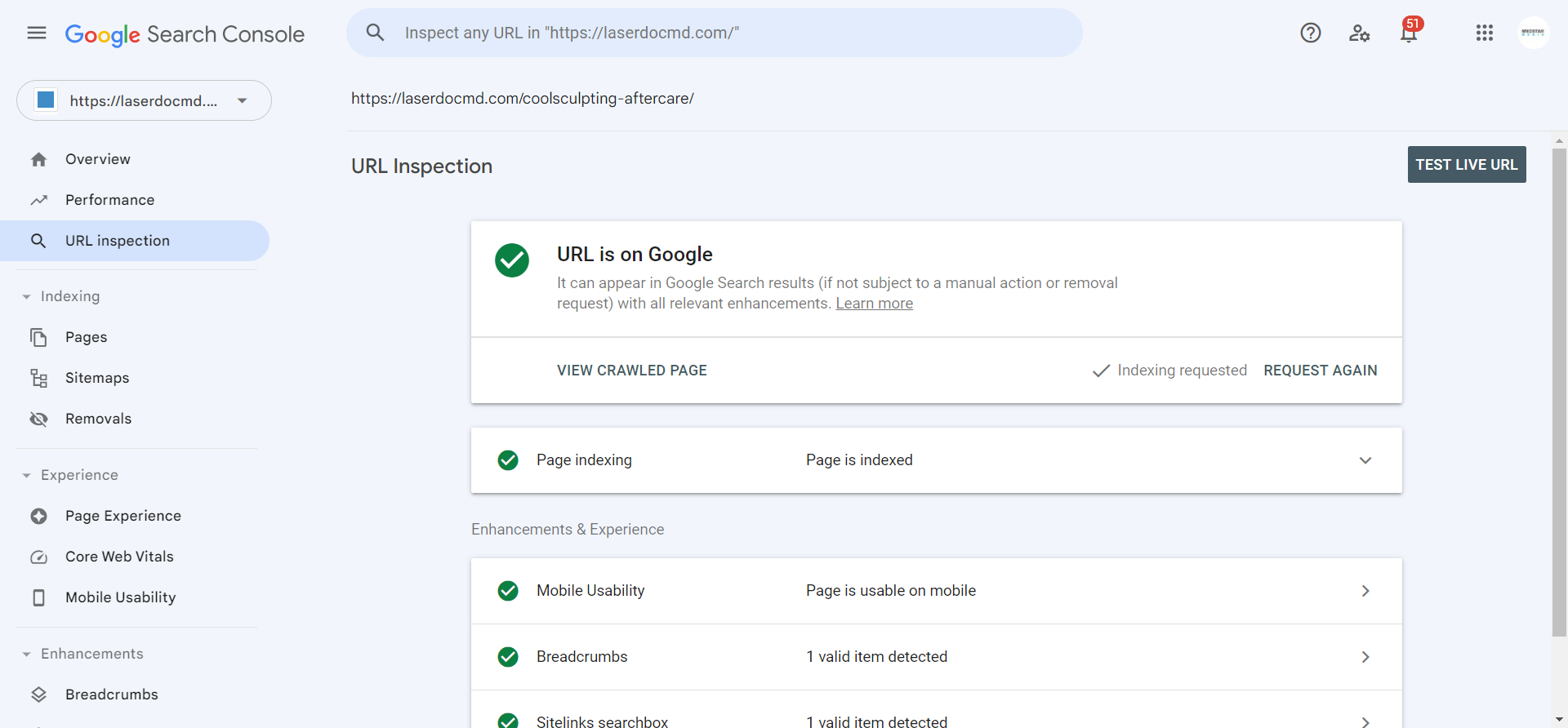Screen dimensions: 1568x728
Task: Select Performance in sidebar
Action: pyautogui.click(x=109, y=200)
